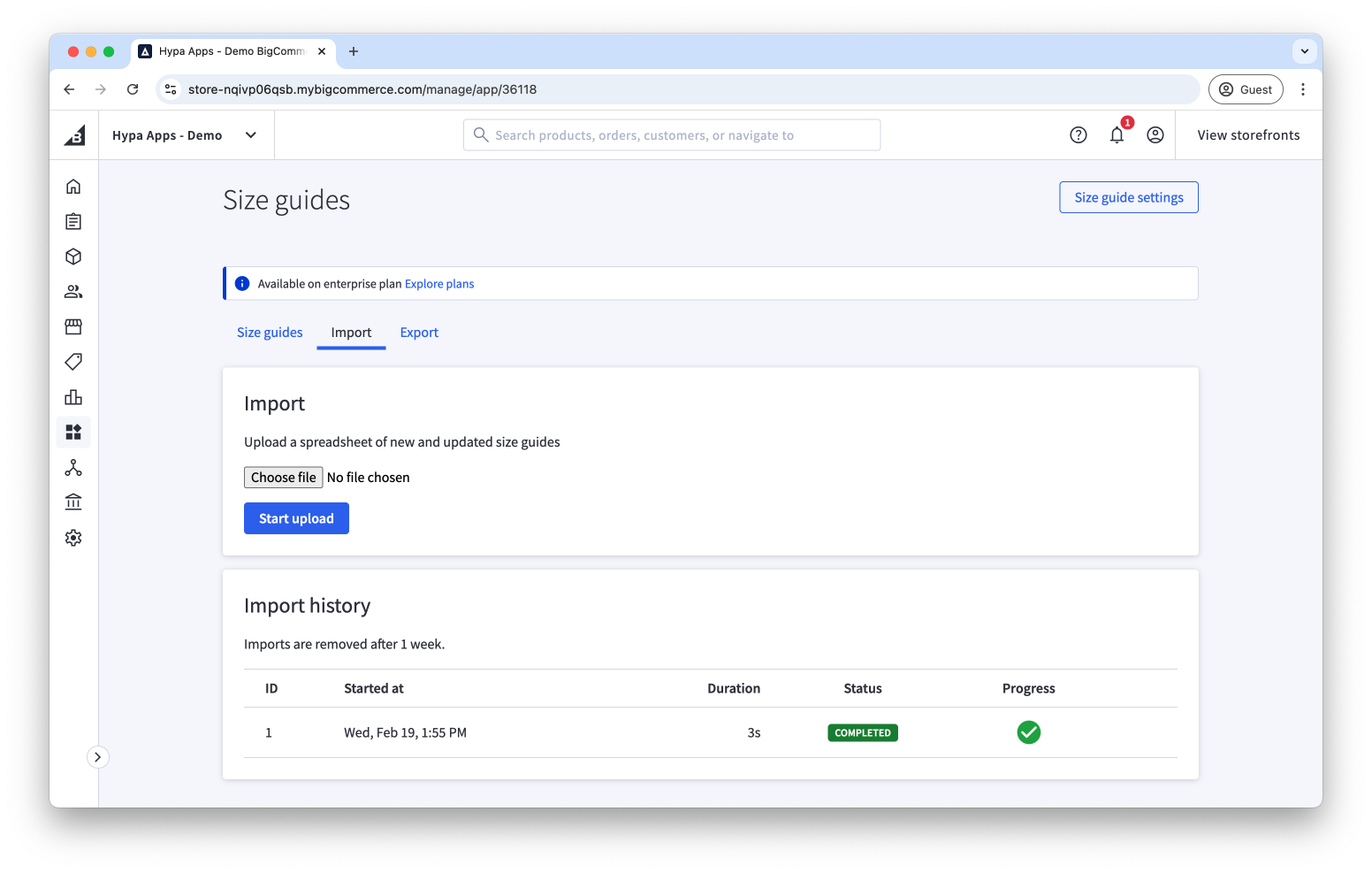Switch to the Size guides tab
Image resolution: width=1372 pixels, height=873 pixels.
coord(270,333)
